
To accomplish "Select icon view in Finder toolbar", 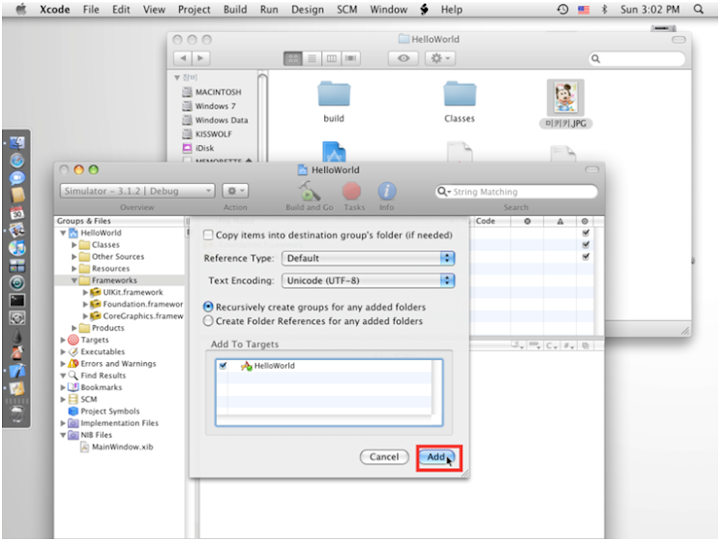I will coord(293,58).
